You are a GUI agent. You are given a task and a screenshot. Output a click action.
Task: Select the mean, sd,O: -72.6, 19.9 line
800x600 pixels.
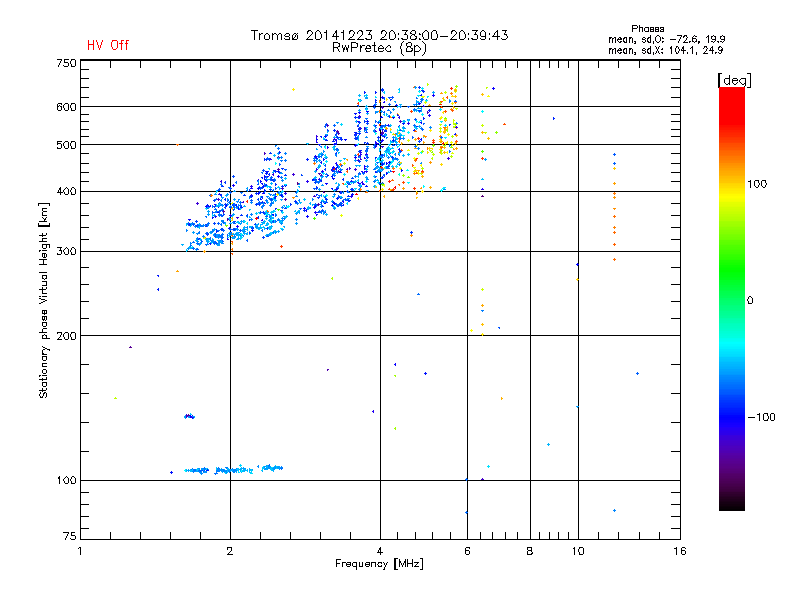pos(666,39)
